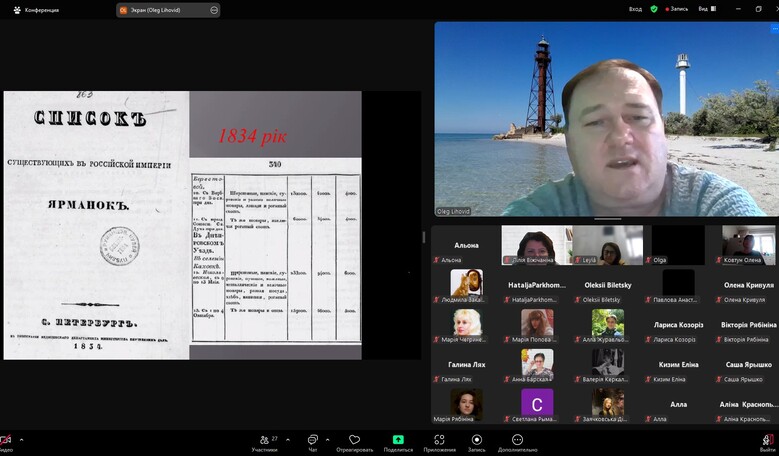Open the Участники participants panel

coord(265,443)
